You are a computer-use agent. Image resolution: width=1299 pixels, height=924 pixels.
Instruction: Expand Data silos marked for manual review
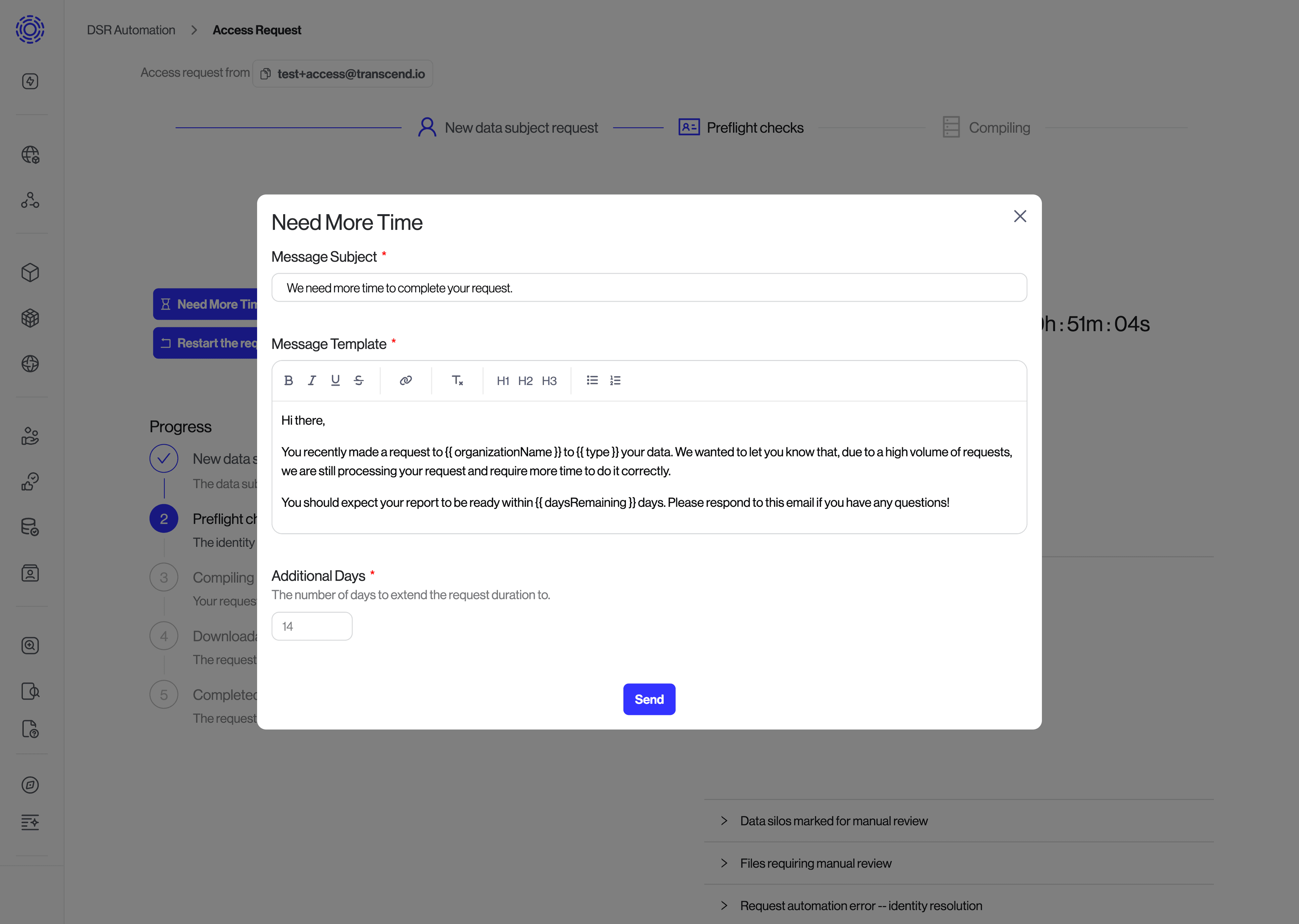[x=833, y=820]
